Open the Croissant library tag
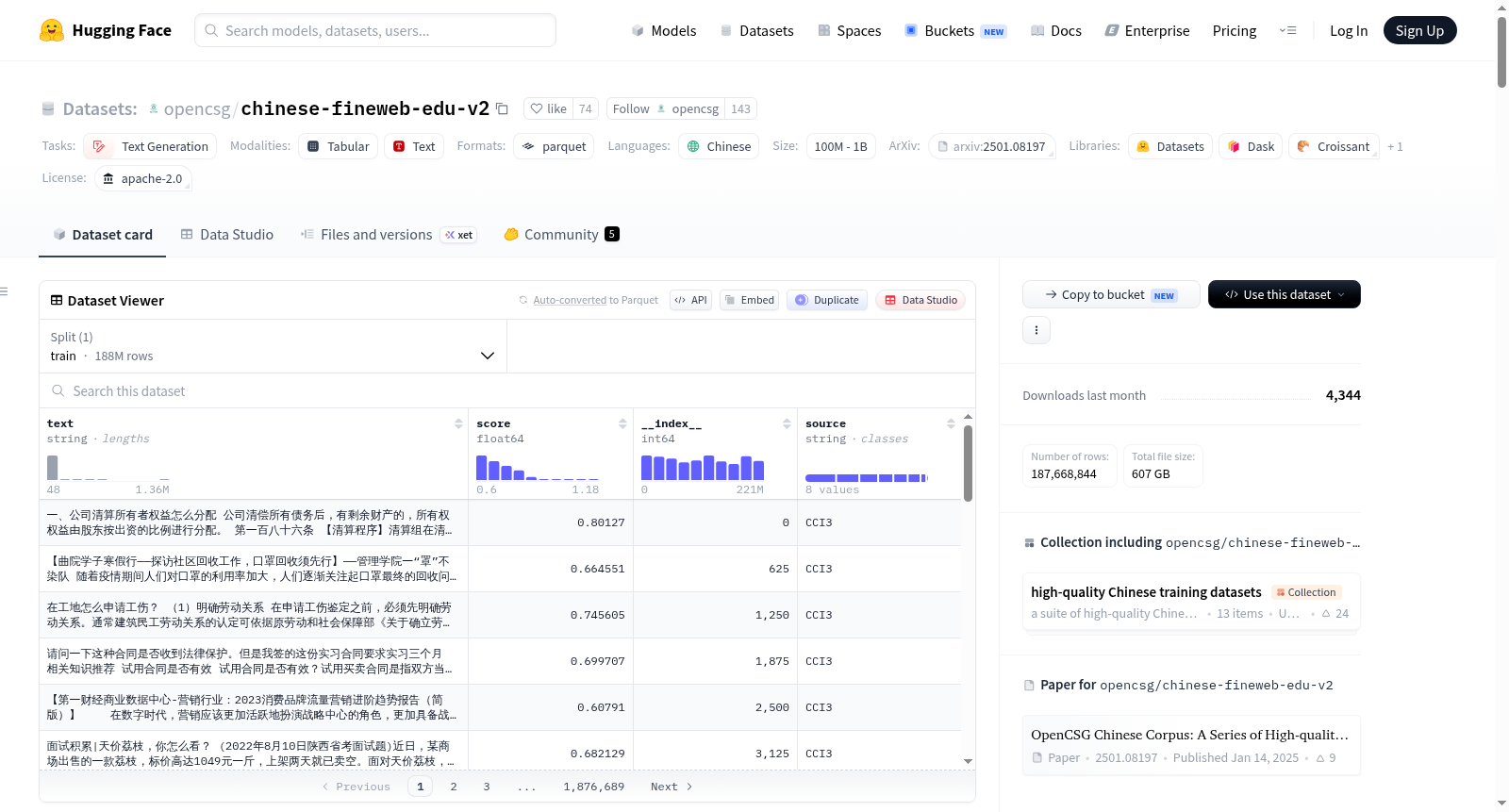Screen dimensions: 1509x812 [x=1334, y=146]
